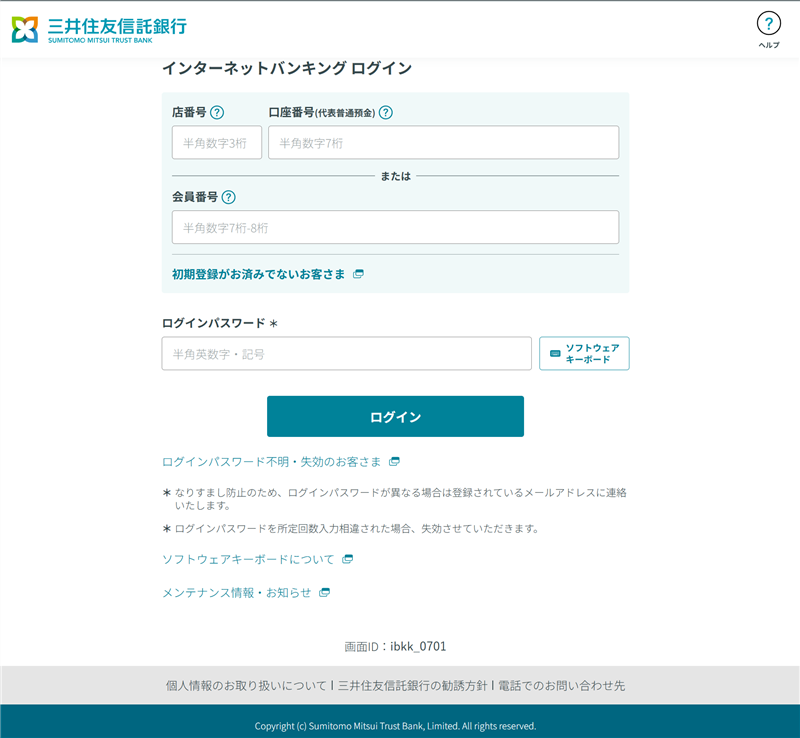
Task: Open ログインパスワード不明・失効のお客さま link
Action: point(272,462)
